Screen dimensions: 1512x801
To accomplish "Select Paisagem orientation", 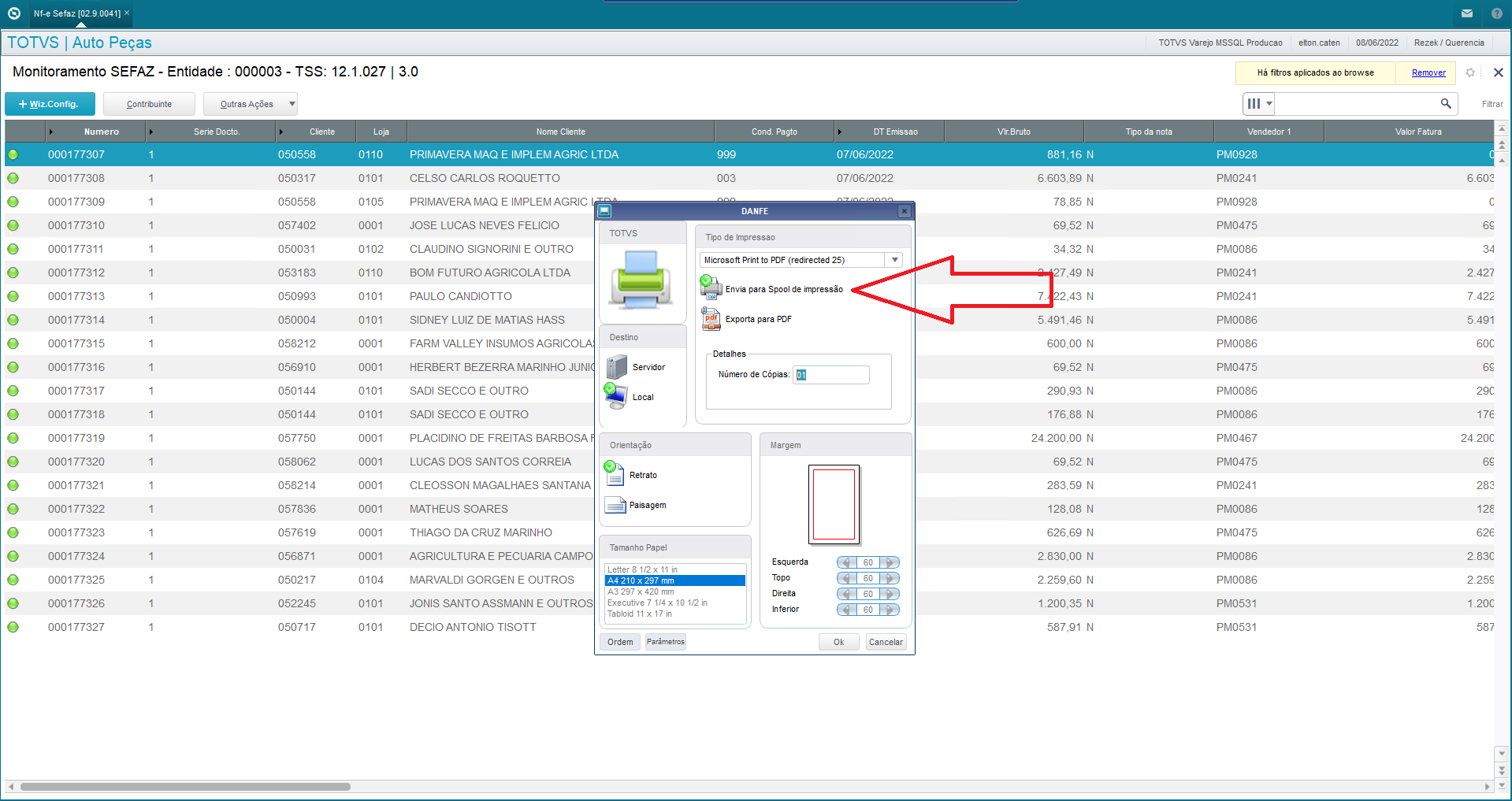I will click(636, 505).
